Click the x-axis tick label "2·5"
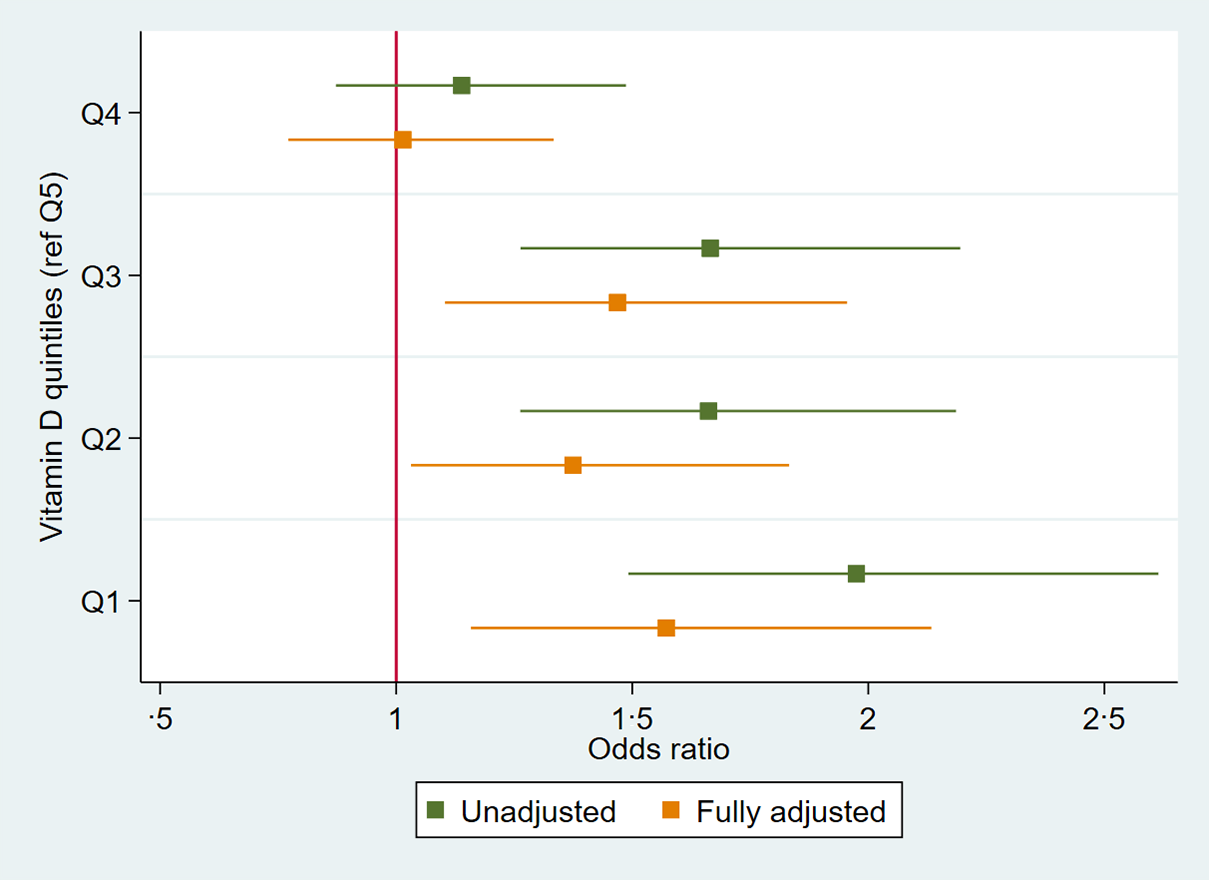Viewport: 1209px width, 880px height. [x=1103, y=719]
